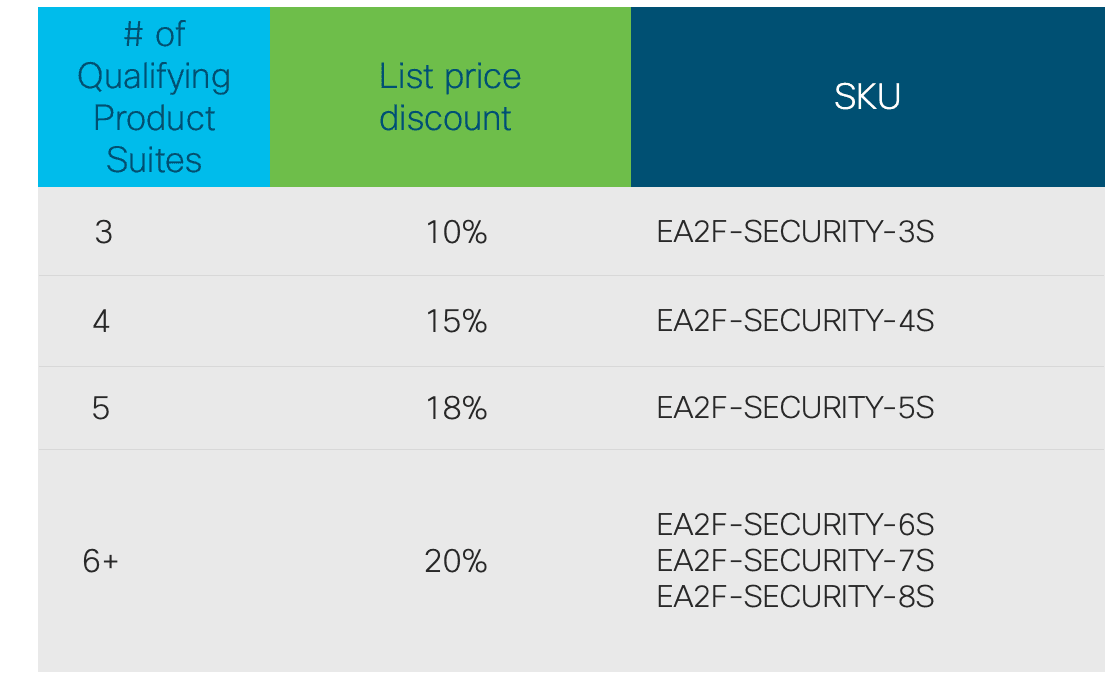Select the 18% discount cell
Screen dimensions: 1114x677
click(456, 408)
